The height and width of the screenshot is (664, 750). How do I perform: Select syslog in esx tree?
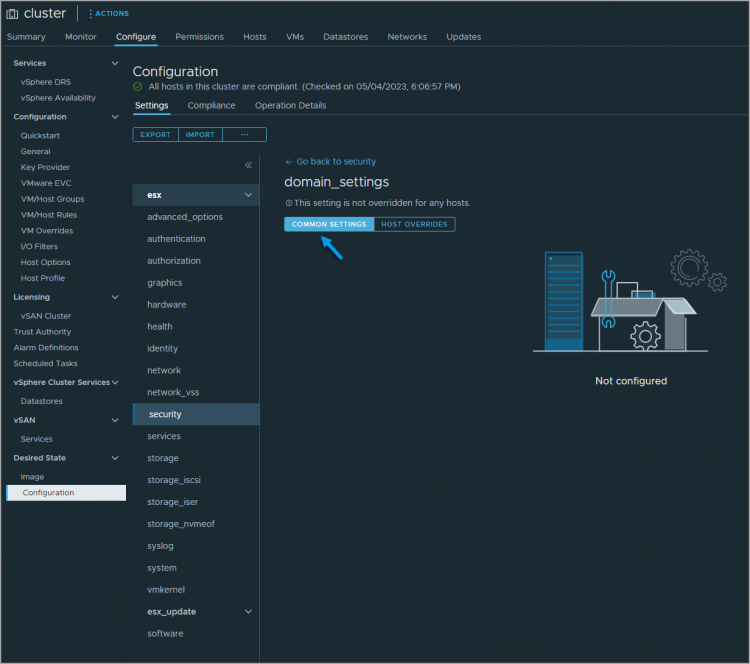click(160, 546)
